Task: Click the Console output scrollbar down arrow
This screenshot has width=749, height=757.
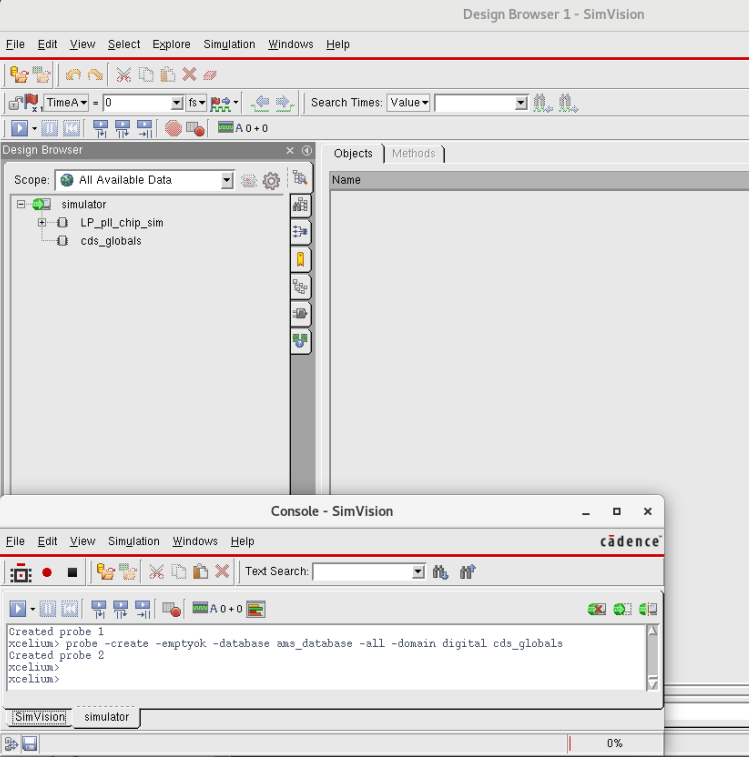Action: point(652,684)
